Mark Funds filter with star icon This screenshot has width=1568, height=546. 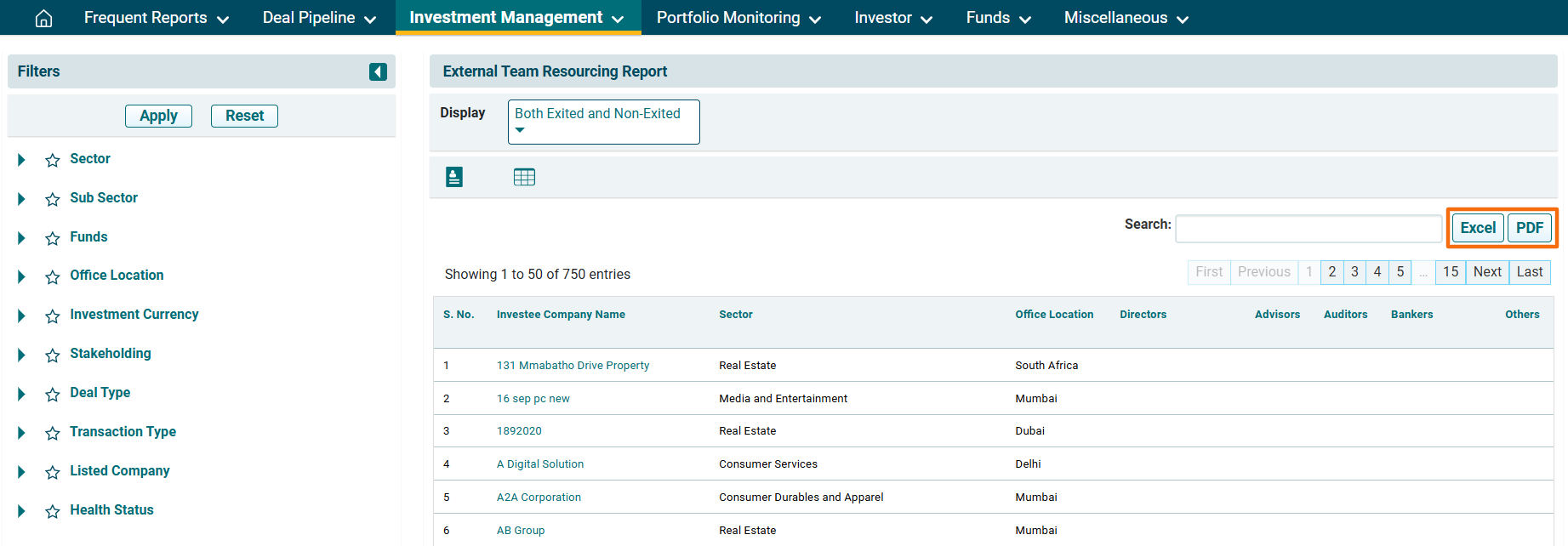[x=53, y=238]
